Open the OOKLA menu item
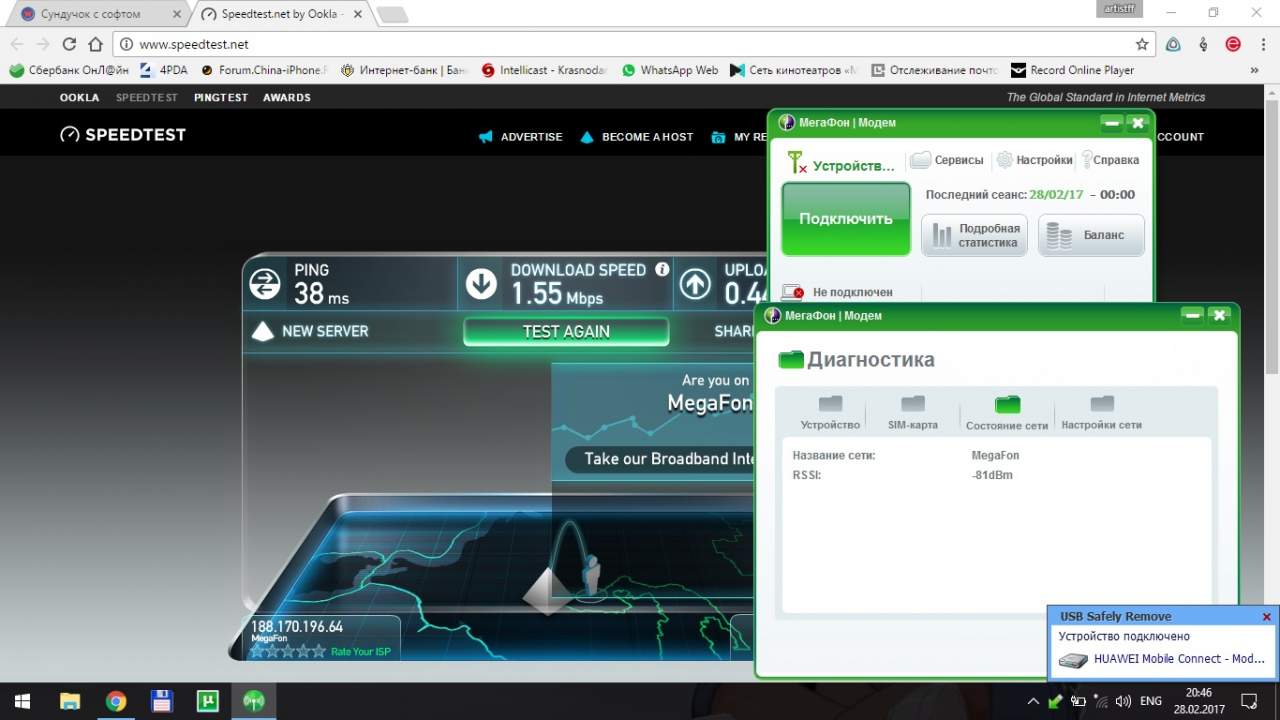 [79, 97]
